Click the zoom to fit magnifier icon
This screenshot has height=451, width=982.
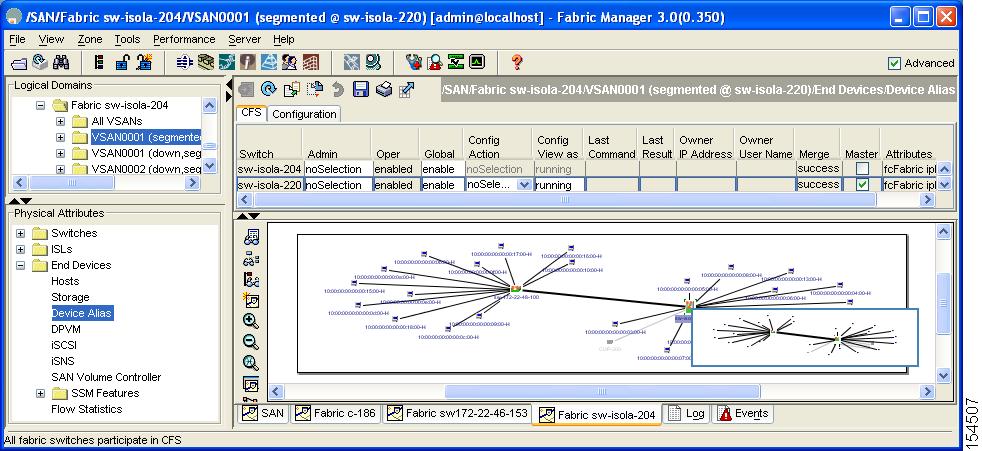(251, 363)
